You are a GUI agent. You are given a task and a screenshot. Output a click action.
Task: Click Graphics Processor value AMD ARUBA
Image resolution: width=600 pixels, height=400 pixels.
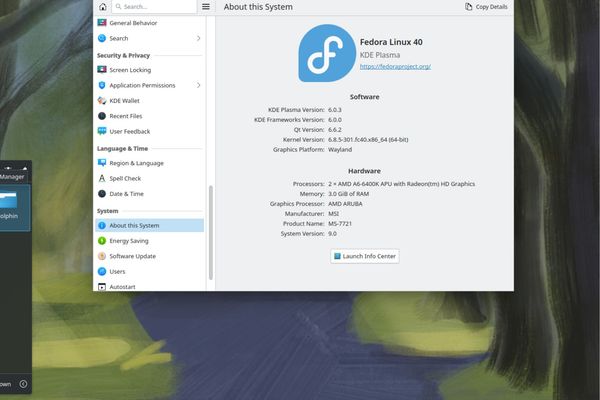tap(345, 204)
